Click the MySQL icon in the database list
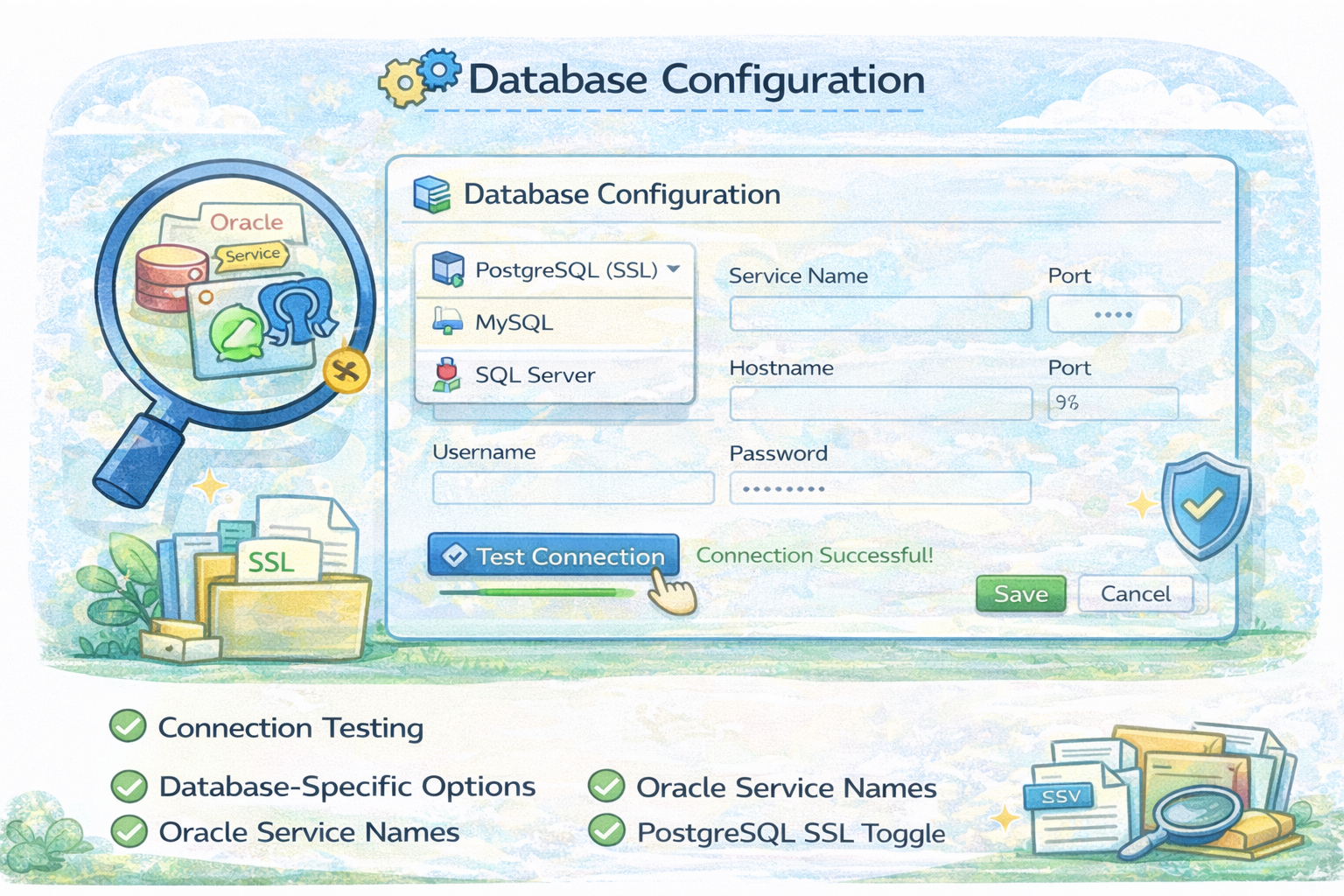This screenshot has height=896, width=1344. point(447,322)
